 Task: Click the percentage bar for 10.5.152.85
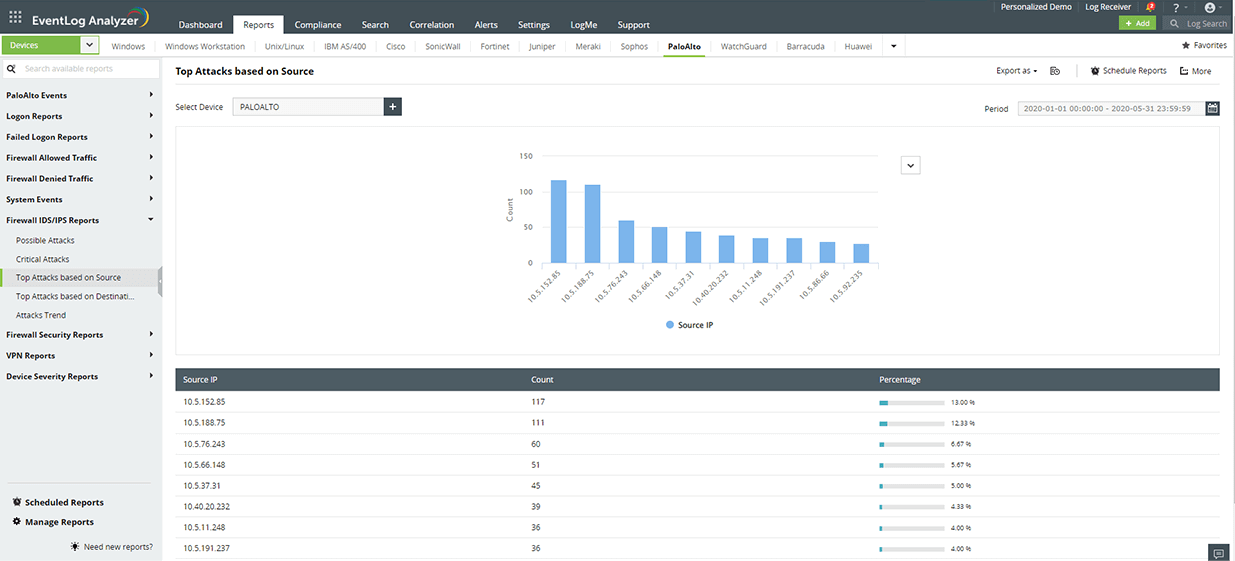coord(912,402)
